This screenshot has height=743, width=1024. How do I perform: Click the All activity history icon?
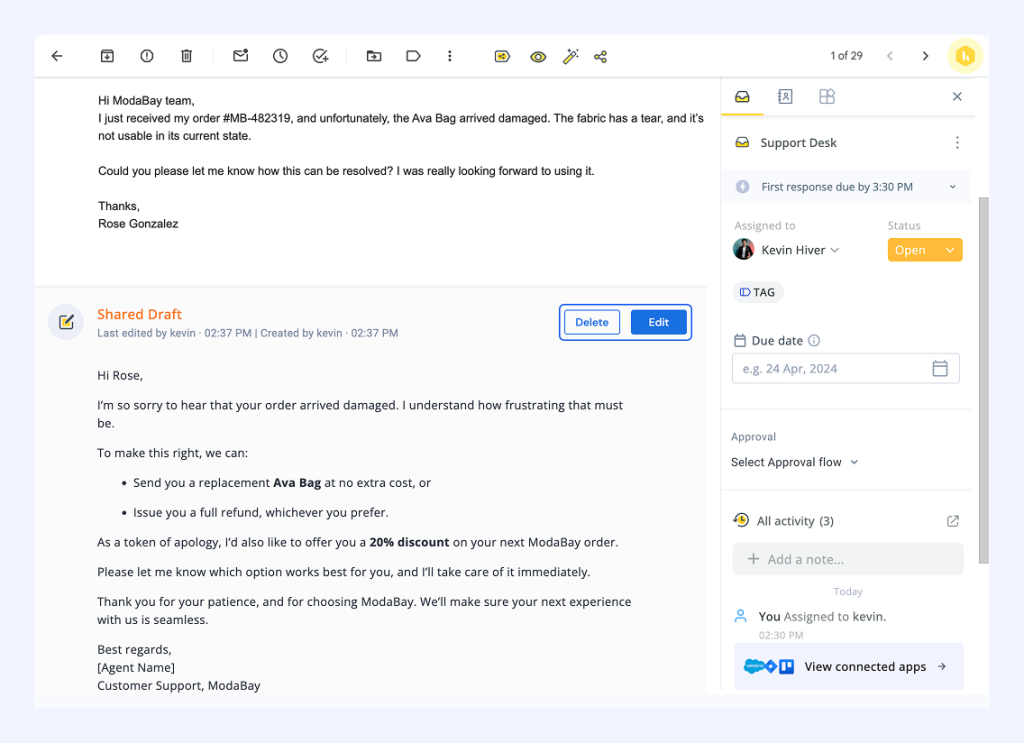[741, 520]
